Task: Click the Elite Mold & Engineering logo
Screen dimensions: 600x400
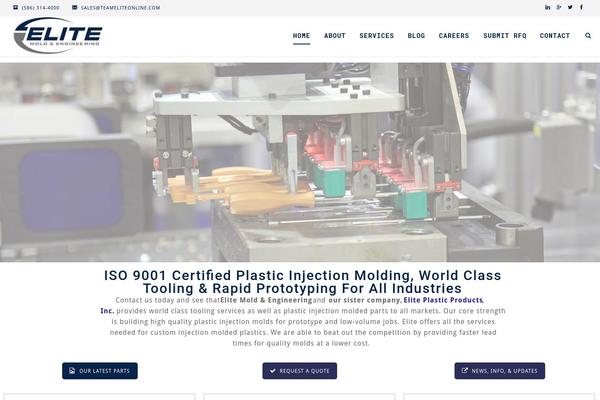Action: click(58, 36)
